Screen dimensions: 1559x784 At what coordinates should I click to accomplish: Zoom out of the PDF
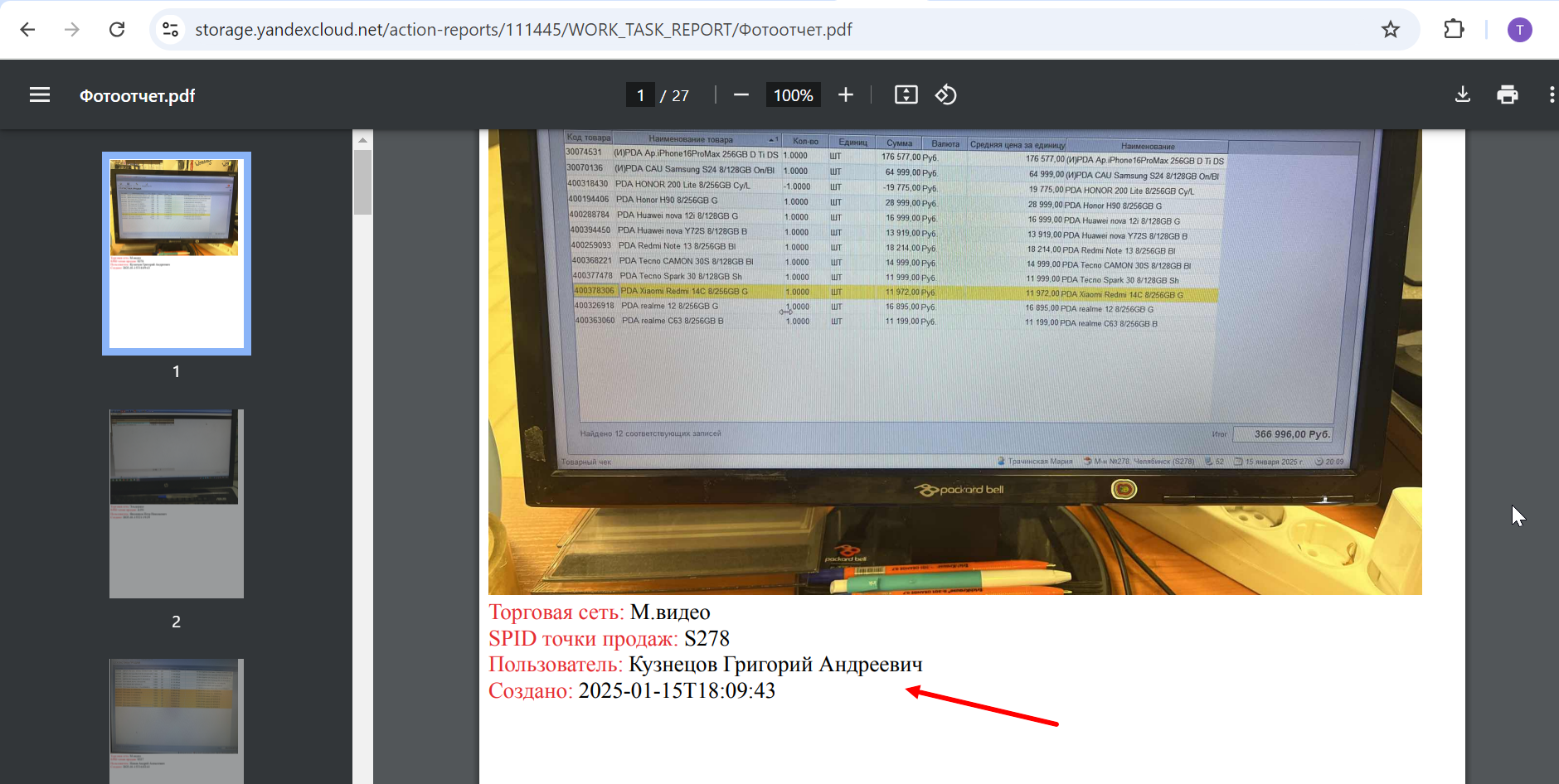pos(741,95)
